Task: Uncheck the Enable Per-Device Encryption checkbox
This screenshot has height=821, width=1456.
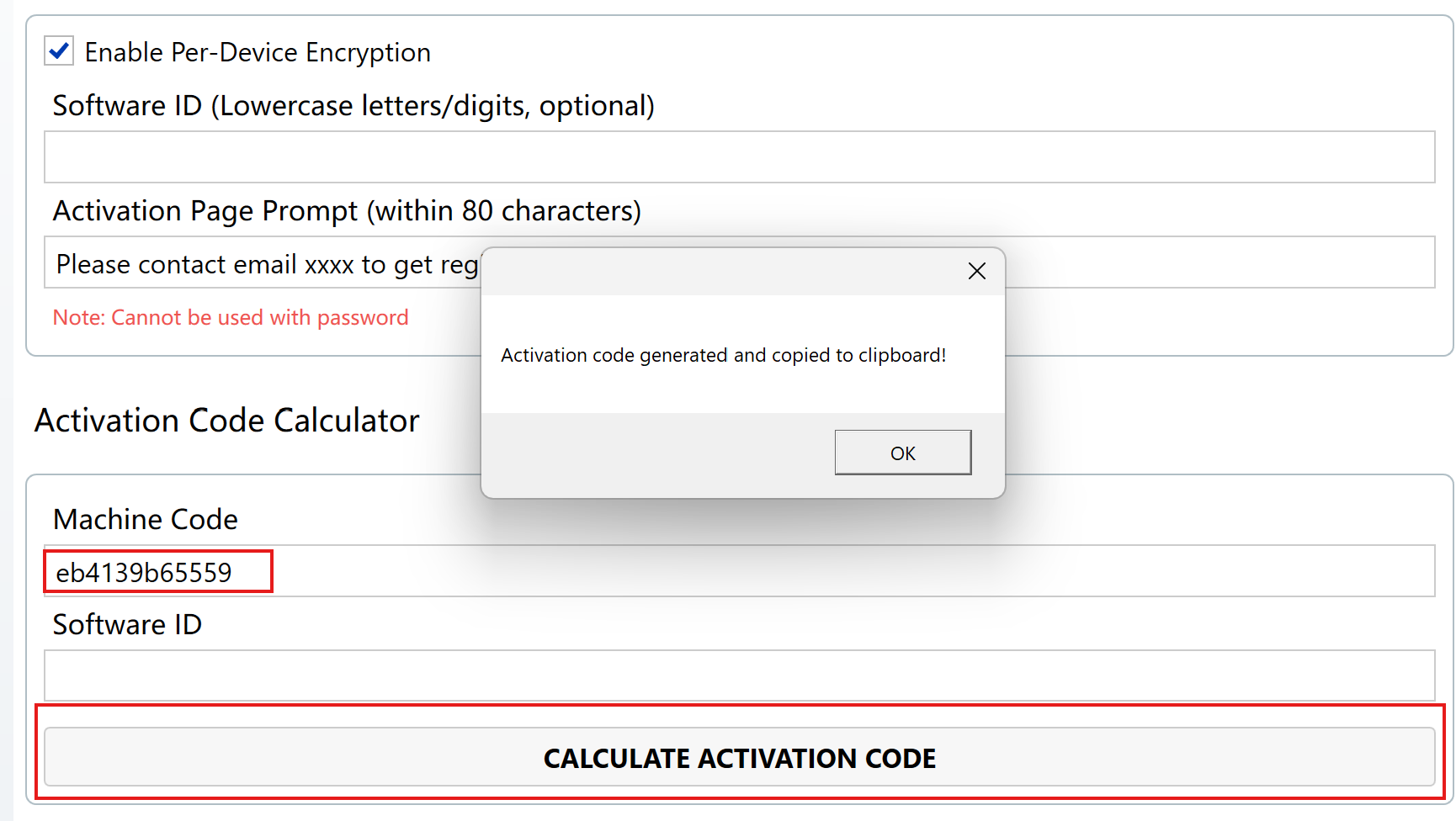Action: [x=59, y=51]
